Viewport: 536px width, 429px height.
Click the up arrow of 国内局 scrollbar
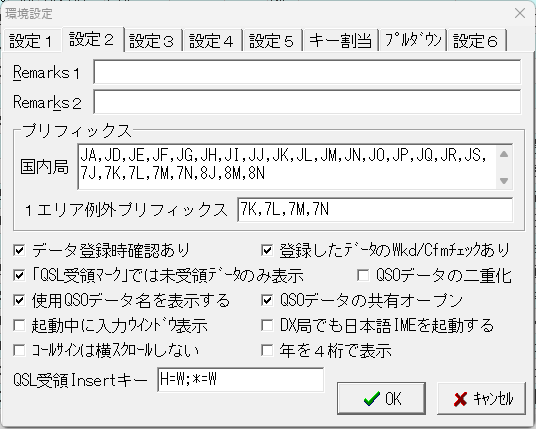(x=504, y=154)
